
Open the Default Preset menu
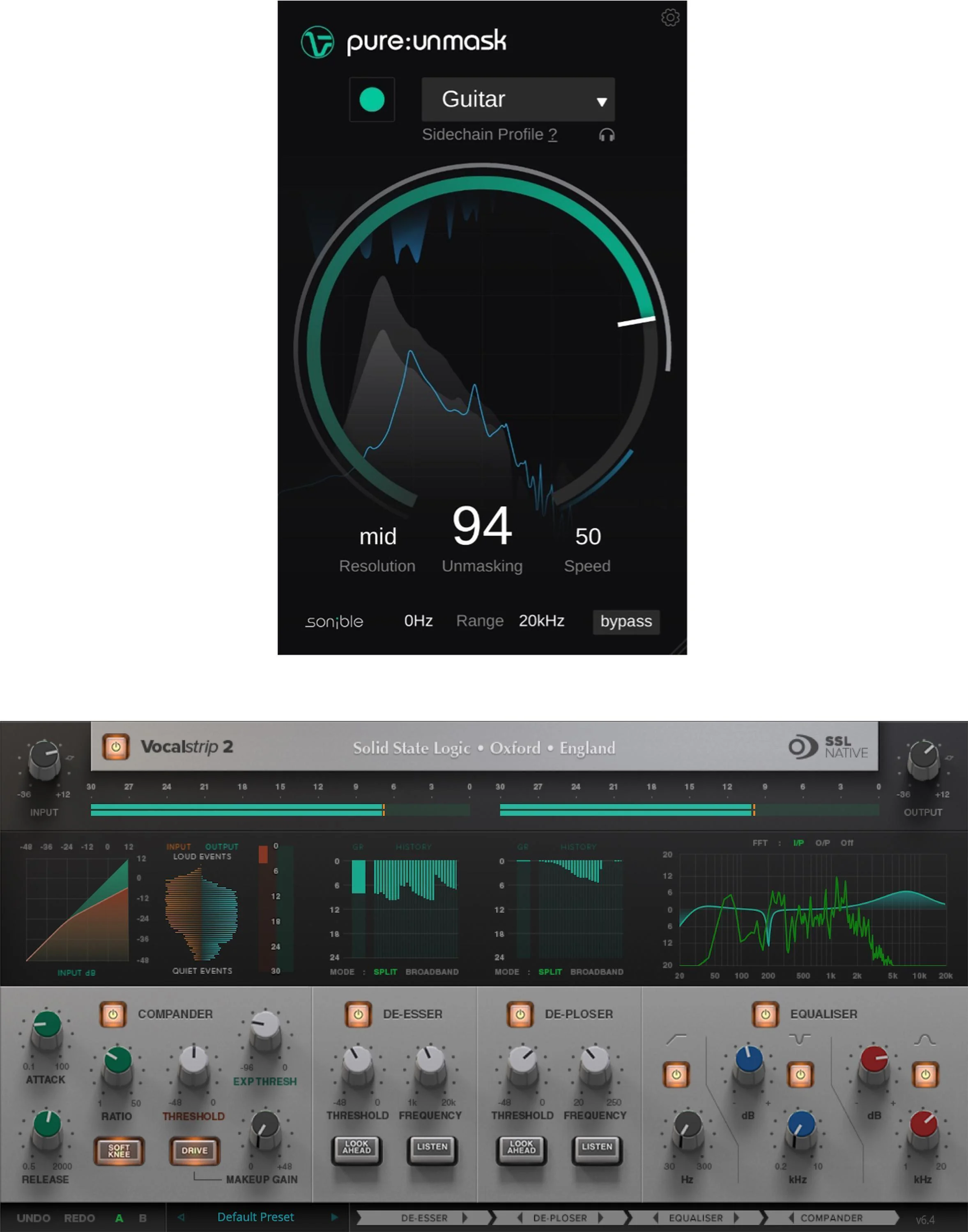tap(255, 1217)
